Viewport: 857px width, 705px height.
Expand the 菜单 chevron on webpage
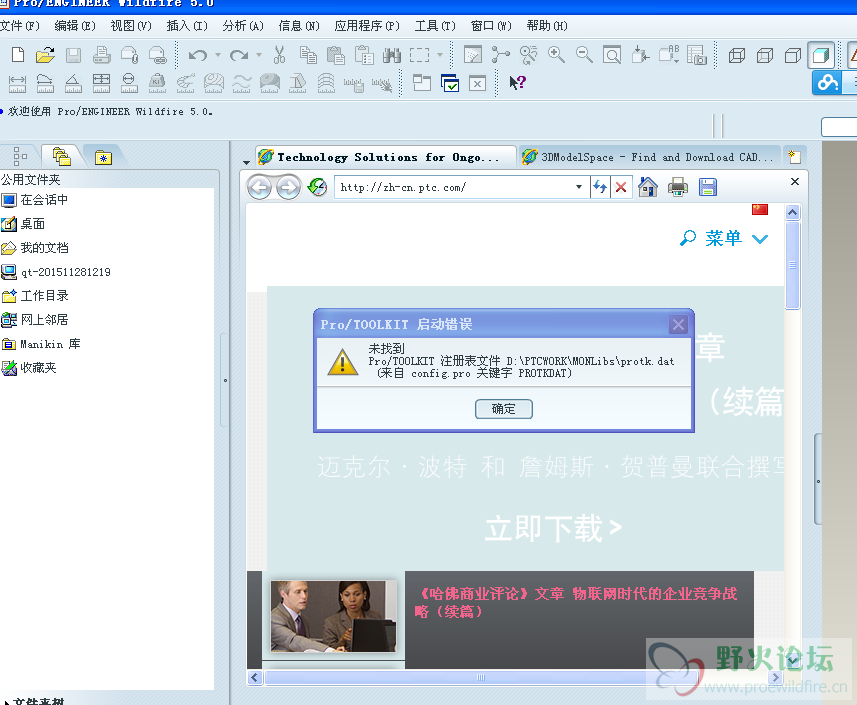(x=760, y=239)
